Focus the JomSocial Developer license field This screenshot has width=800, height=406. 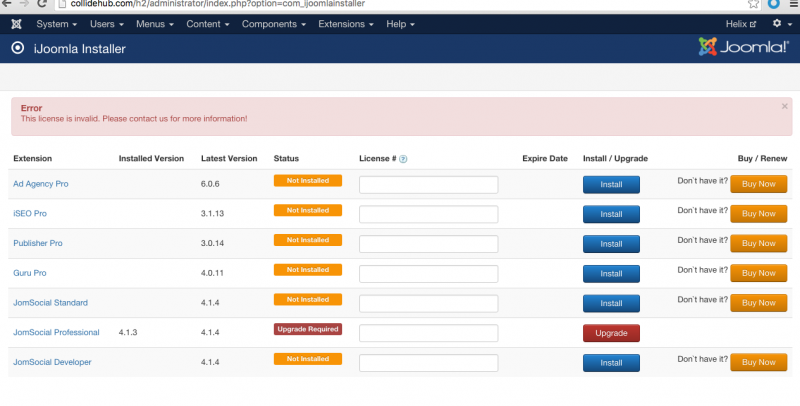429,363
